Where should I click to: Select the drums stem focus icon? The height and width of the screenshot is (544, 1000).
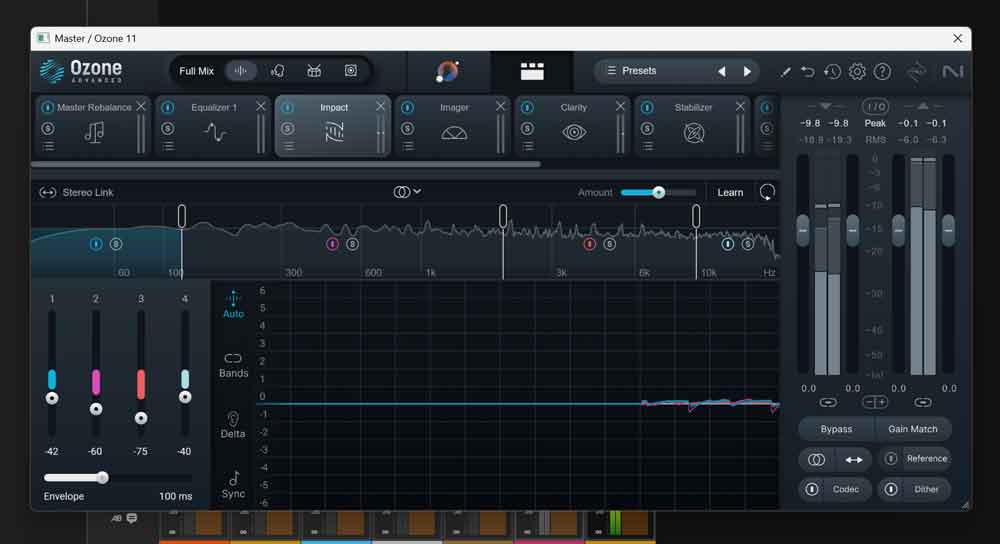point(314,71)
